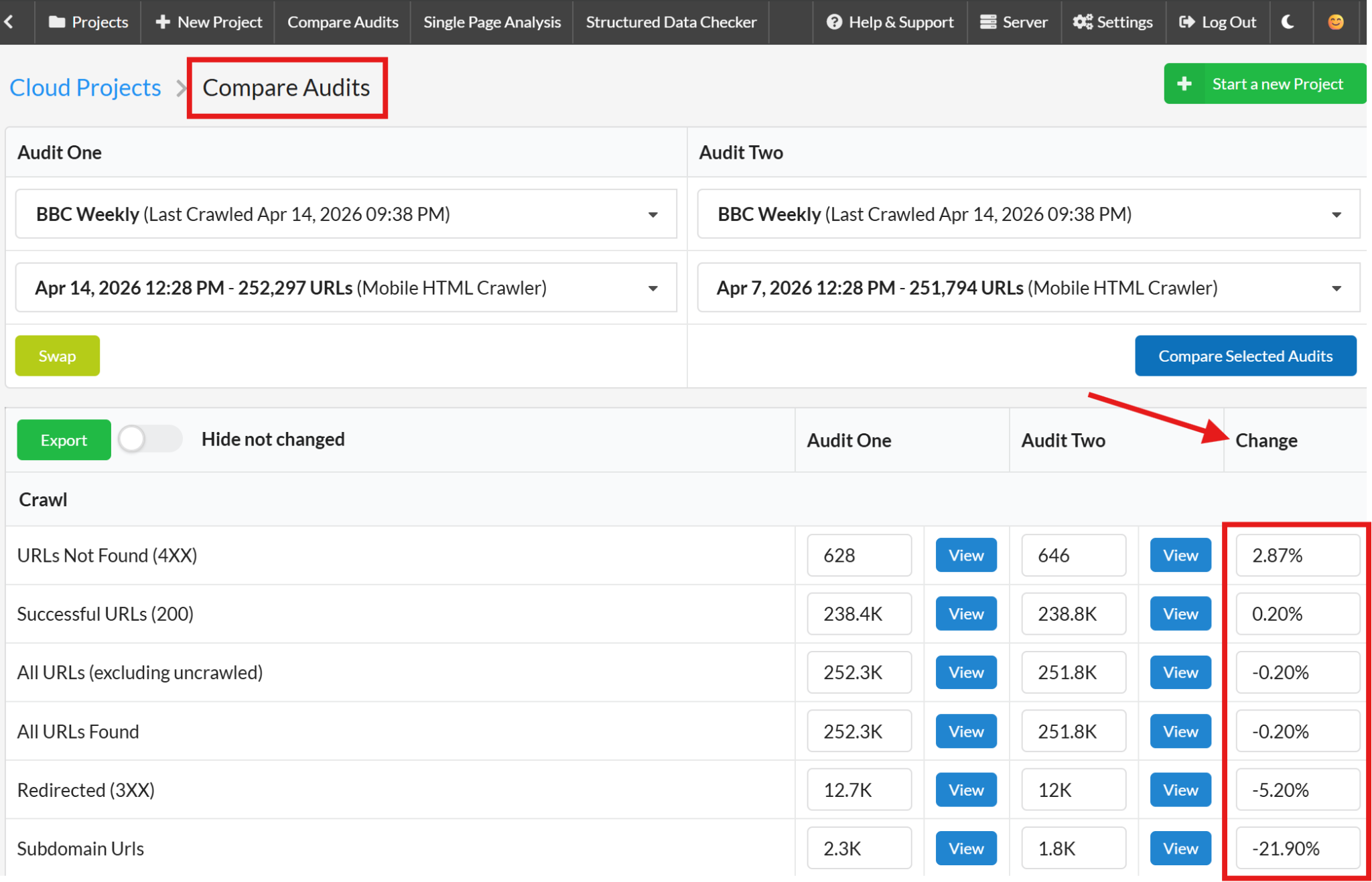View URLs Not Found results for Audit One
This screenshot has height=882, width=1372.
point(965,555)
